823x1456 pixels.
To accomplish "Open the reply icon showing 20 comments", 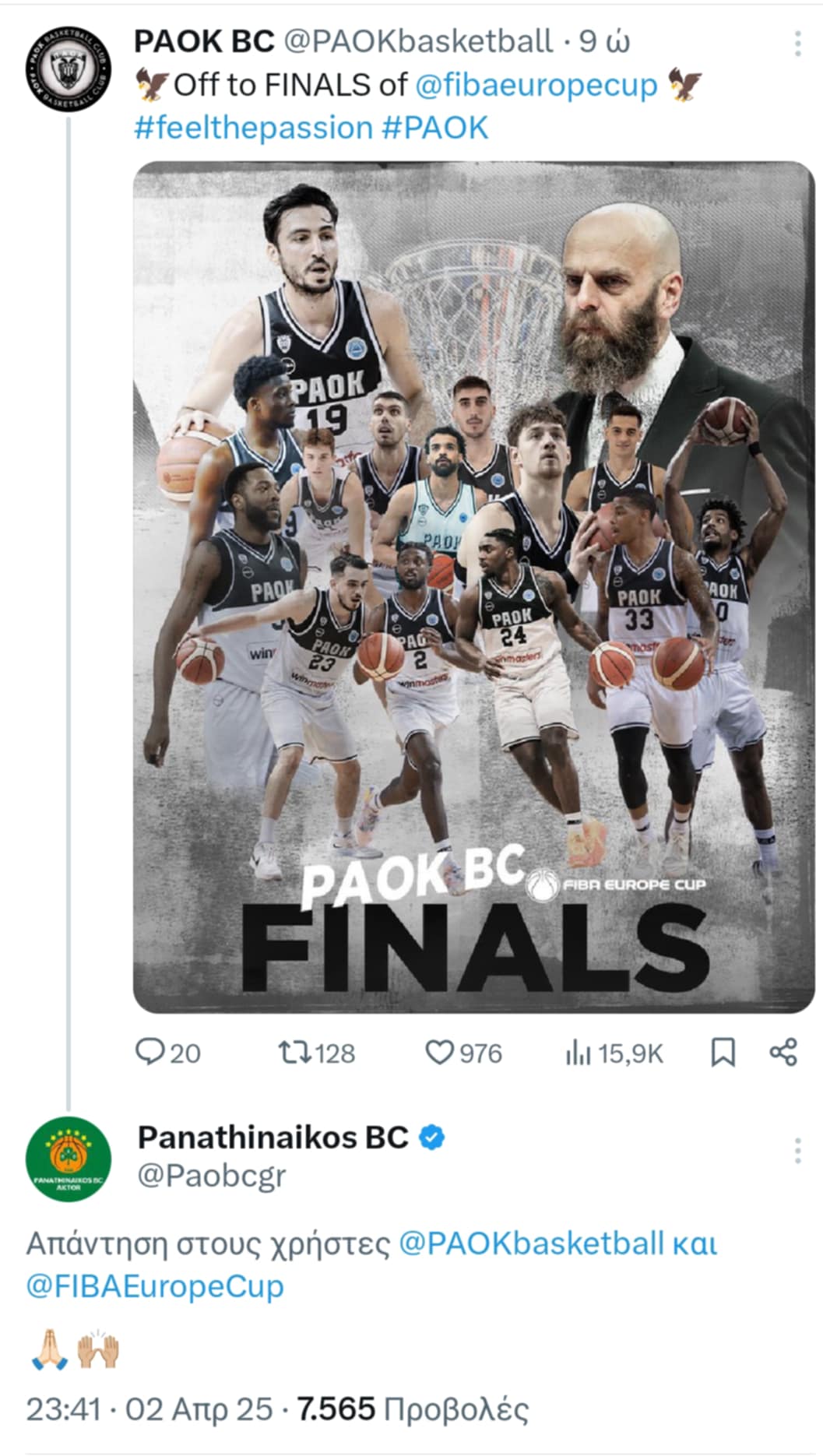I will pyautogui.click(x=149, y=1053).
